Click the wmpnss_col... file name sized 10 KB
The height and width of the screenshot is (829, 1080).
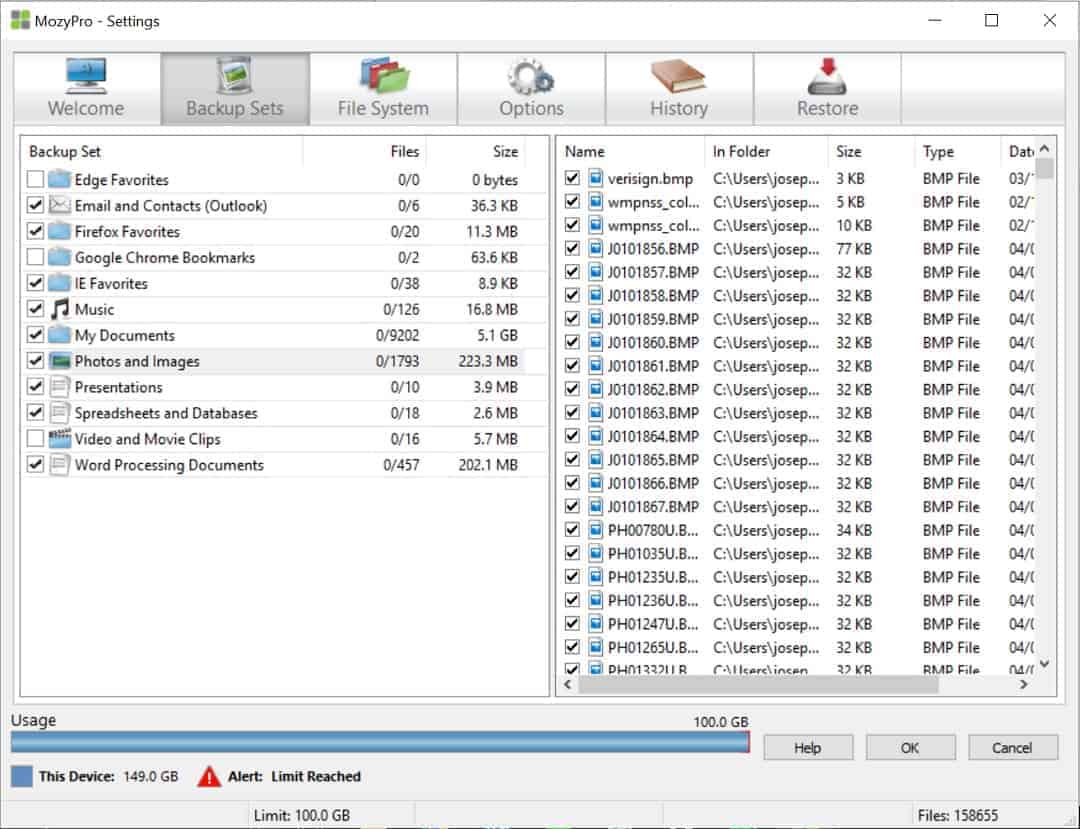(x=654, y=225)
